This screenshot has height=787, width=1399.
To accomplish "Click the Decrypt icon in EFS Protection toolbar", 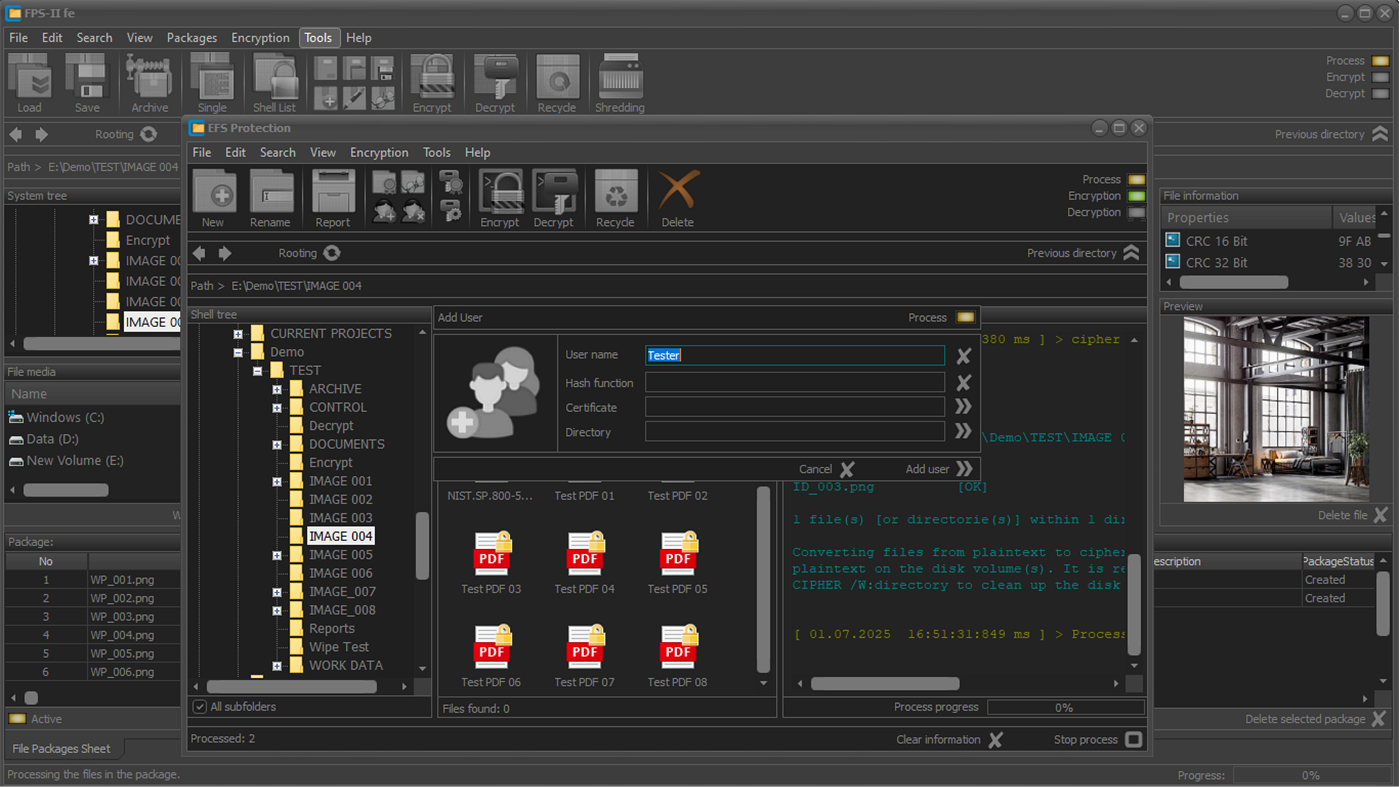I will click(554, 192).
